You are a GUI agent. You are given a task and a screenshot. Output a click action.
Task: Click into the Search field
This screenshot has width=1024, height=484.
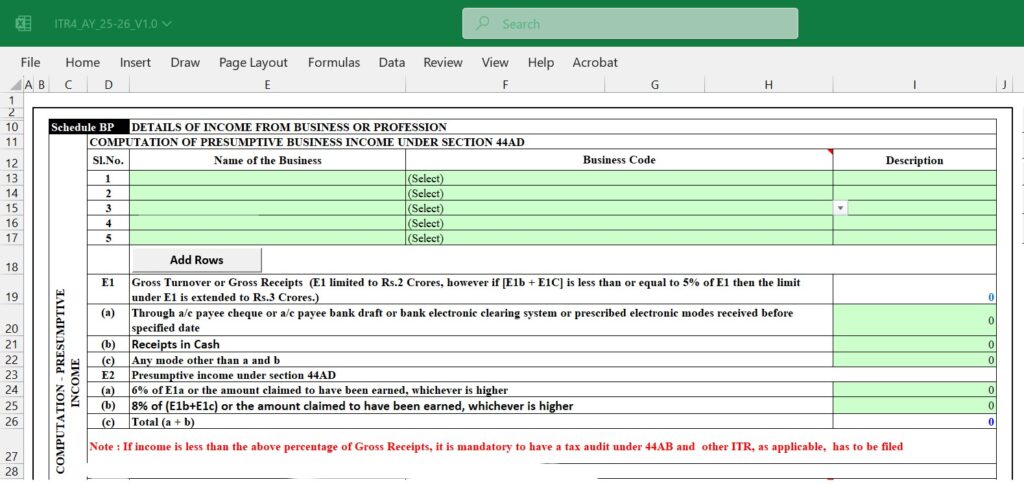640,23
